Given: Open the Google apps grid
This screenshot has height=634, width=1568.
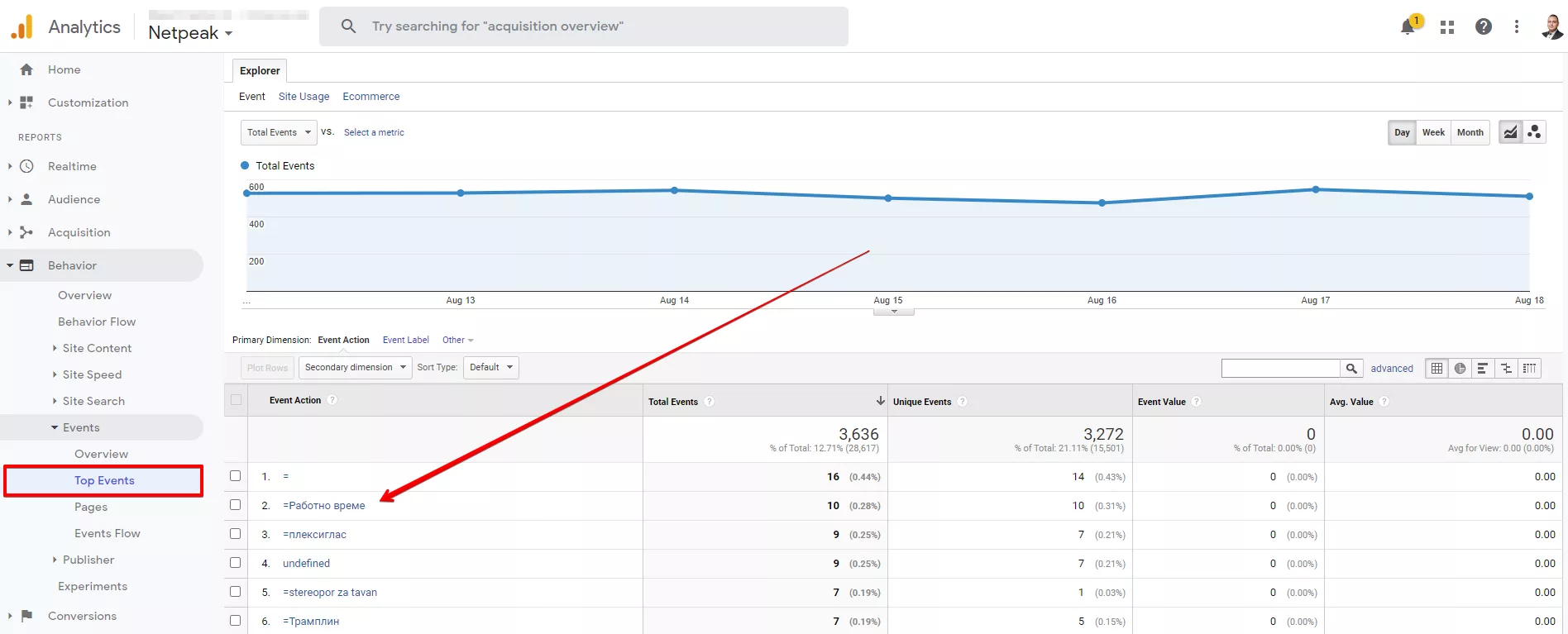Looking at the screenshot, I should click(1446, 27).
